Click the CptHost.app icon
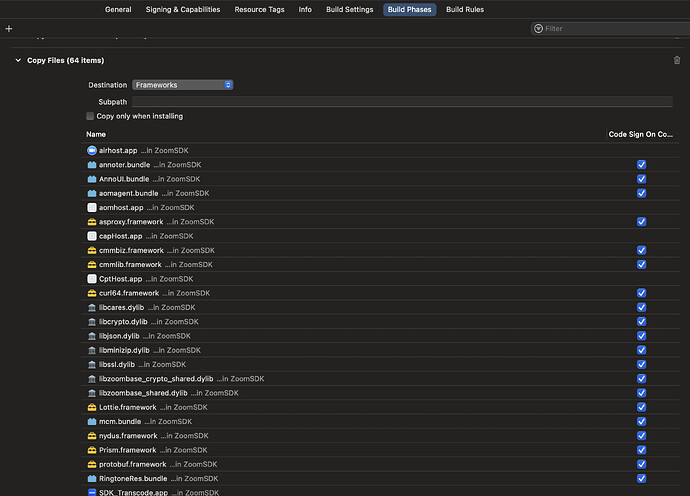The width and height of the screenshot is (690, 496). (92, 279)
